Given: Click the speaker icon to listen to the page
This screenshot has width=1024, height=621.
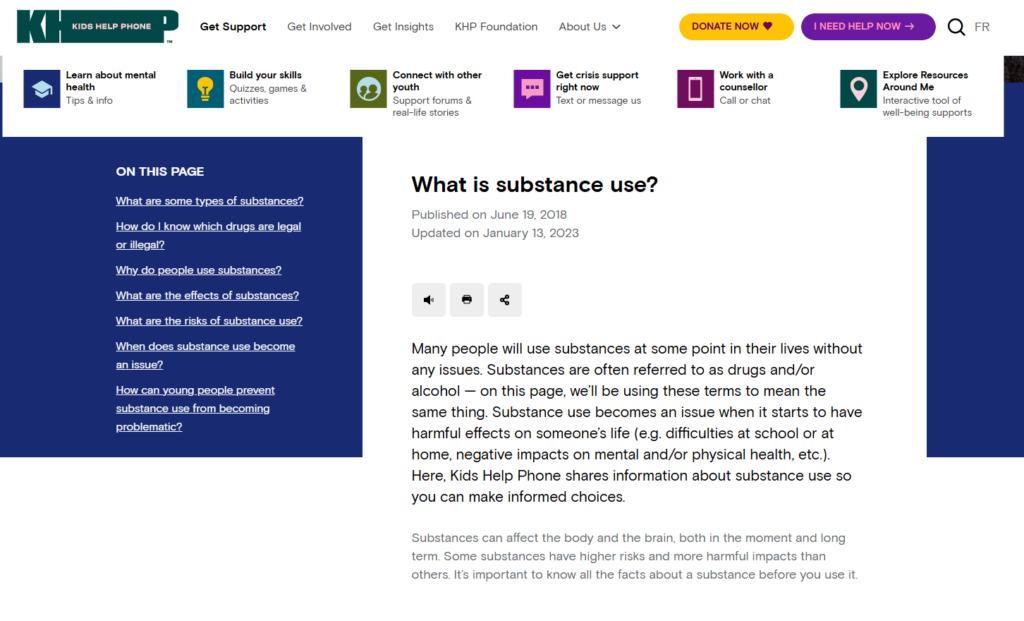Looking at the screenshot, I should pos(428,299).
